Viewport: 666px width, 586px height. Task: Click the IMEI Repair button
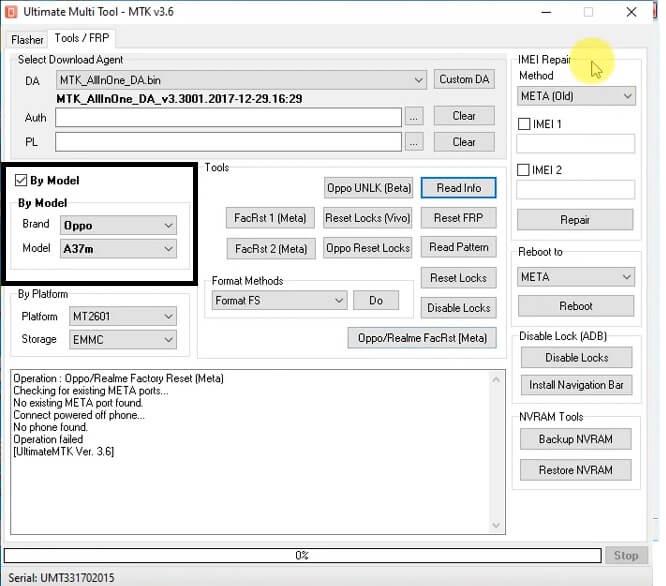[x=575, y=220]
